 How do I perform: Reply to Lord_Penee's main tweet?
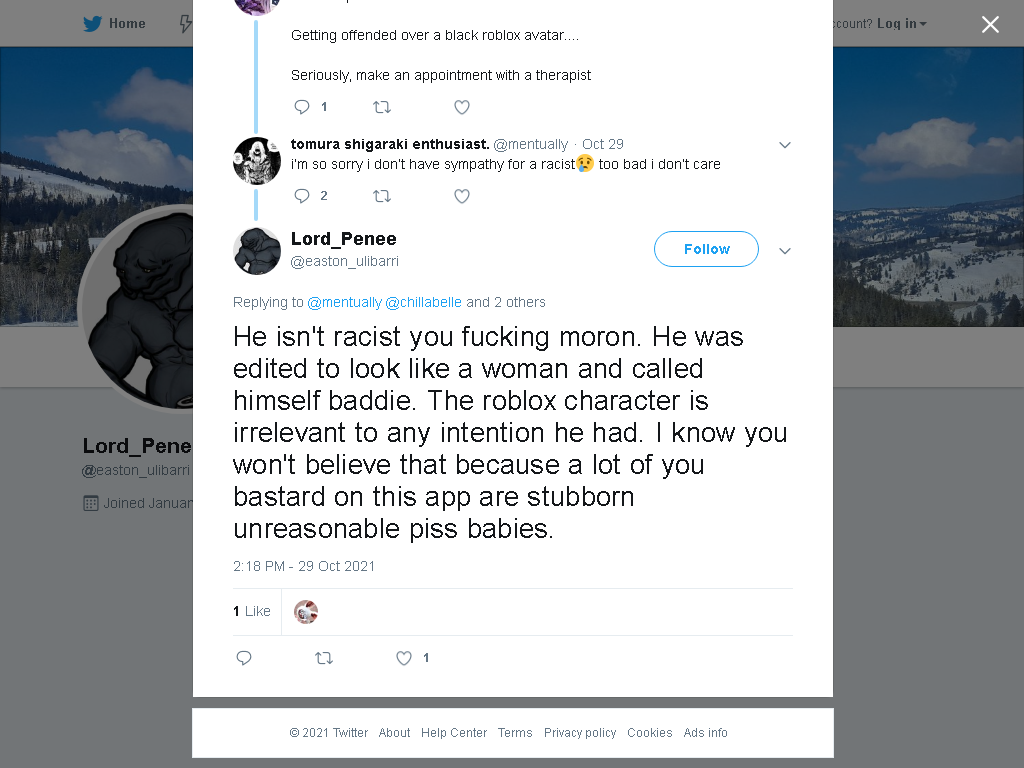point(244,658)
